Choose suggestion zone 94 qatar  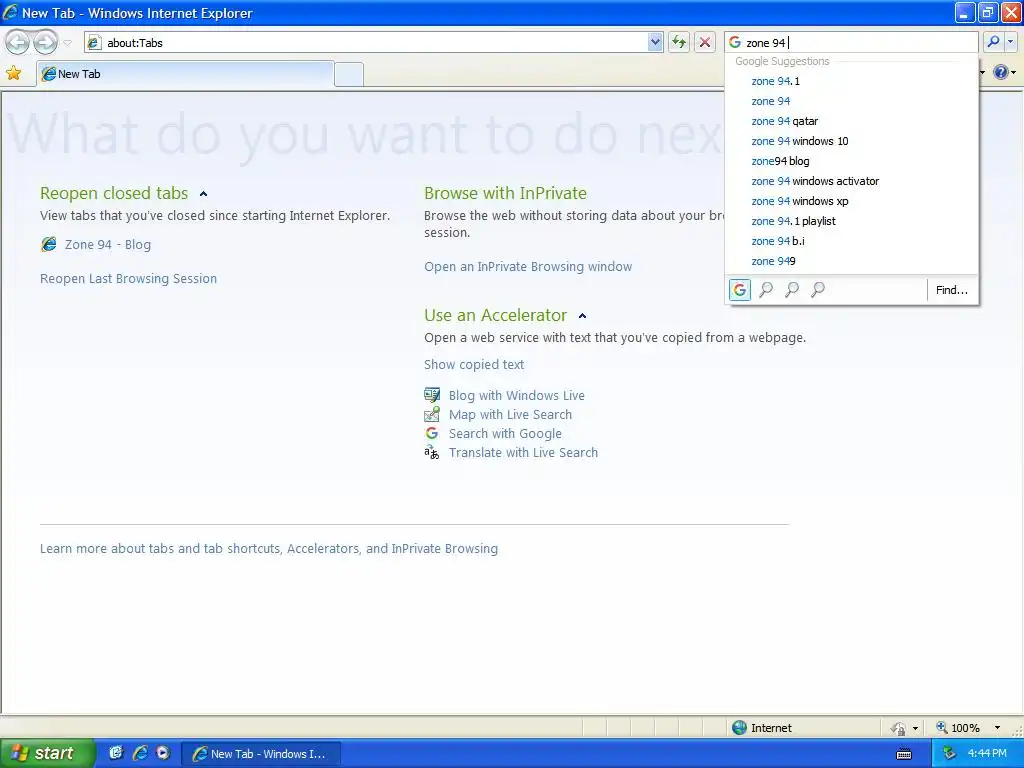[x=852, y=121]
